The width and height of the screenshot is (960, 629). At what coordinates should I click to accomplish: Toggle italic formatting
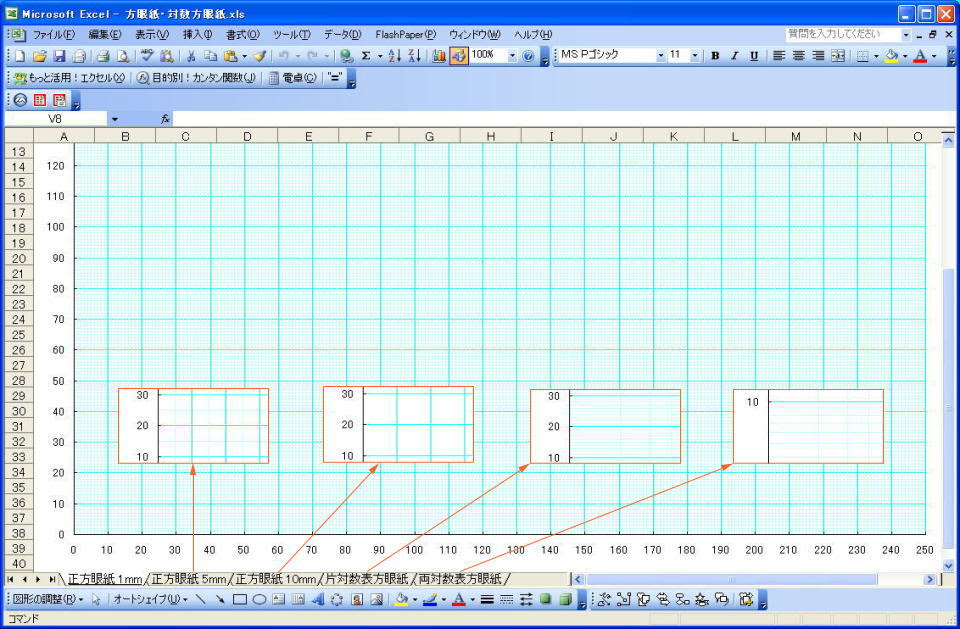[734, 55]
